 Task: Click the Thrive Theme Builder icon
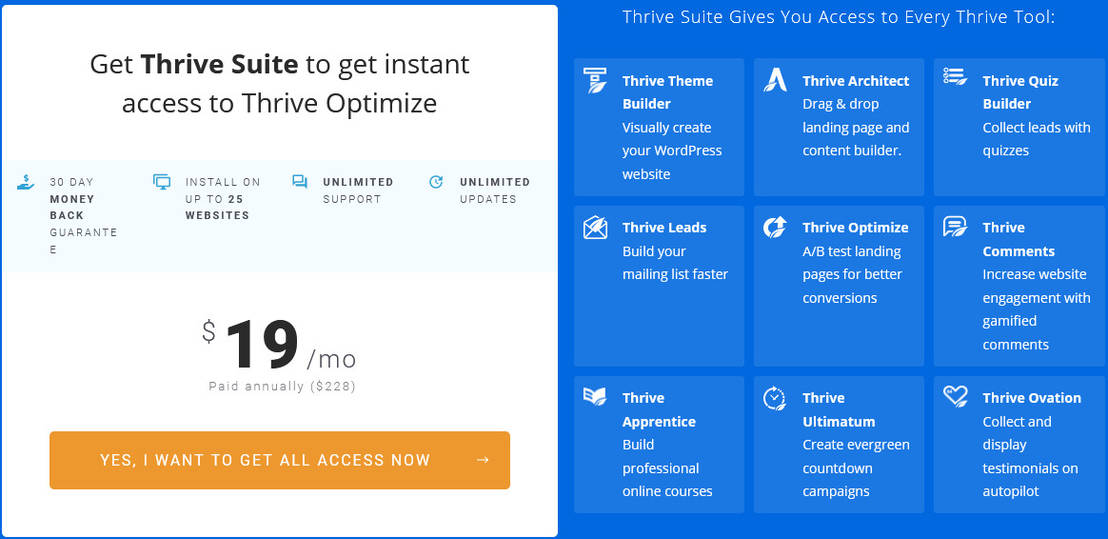click(595, 81)
